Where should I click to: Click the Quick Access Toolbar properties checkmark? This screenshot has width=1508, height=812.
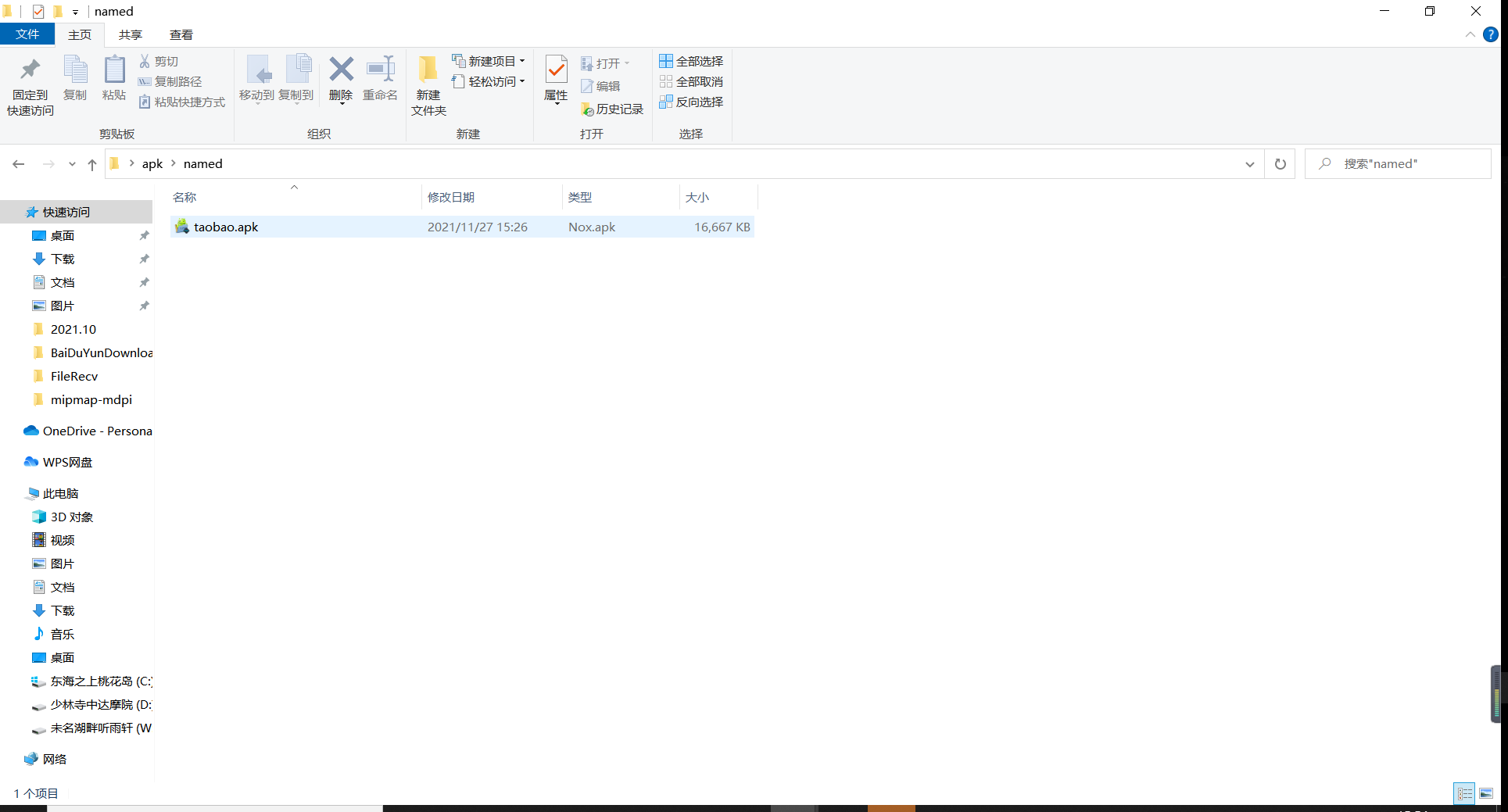click(x=38, y=11)
